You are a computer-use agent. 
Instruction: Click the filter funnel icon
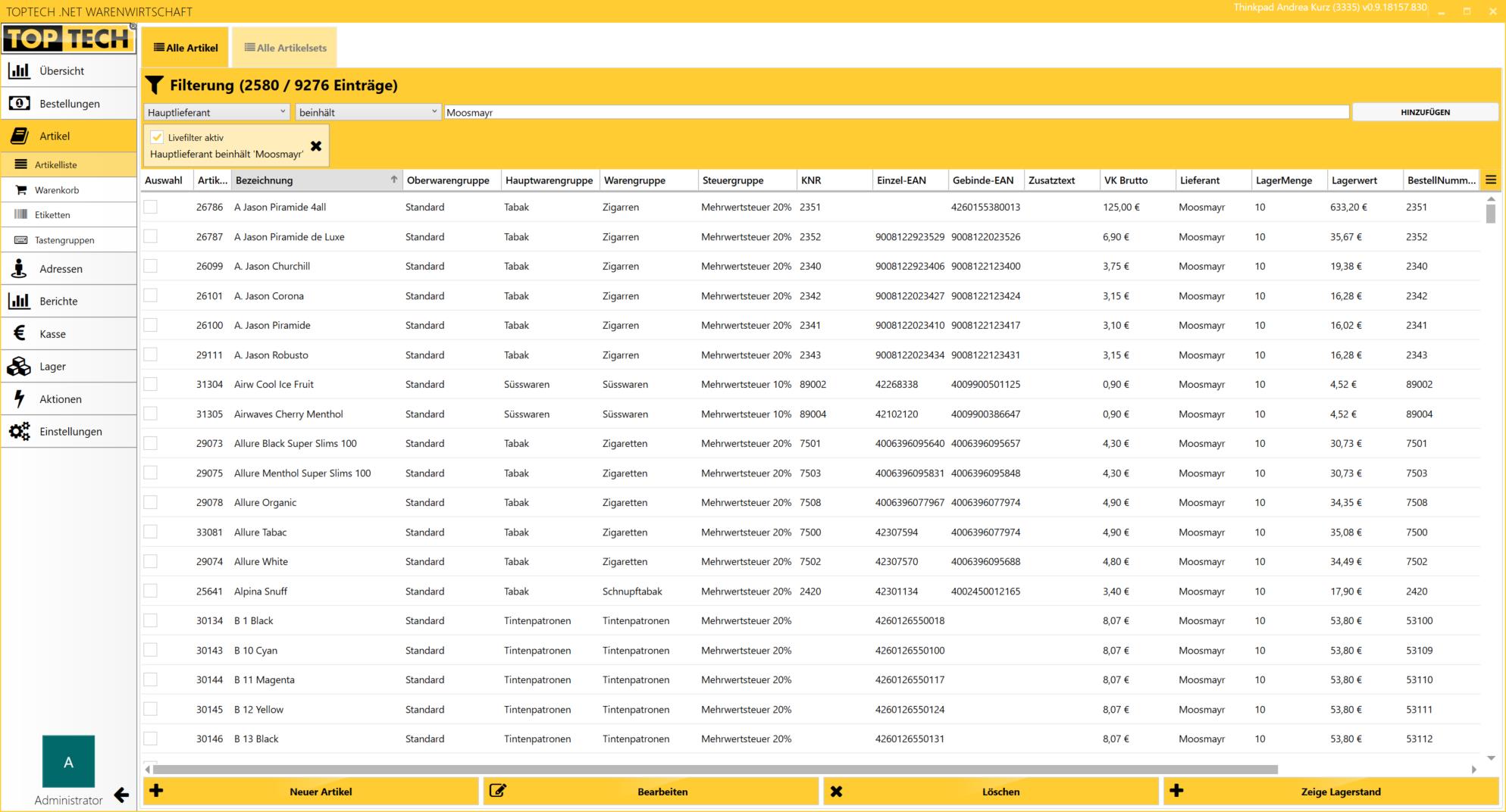(x=154, y=86)
